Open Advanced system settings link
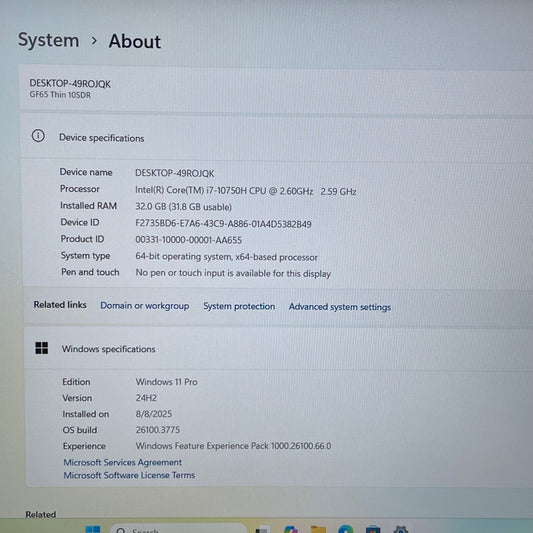The image size is (533, 533). pyautogui.click(x=340, y=307)
